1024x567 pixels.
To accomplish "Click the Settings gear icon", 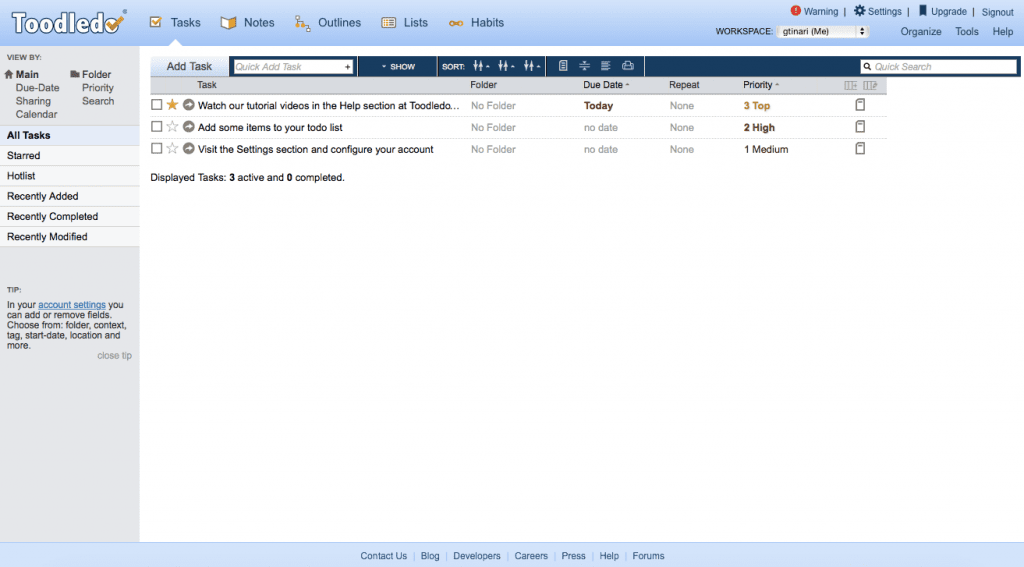I will (859, 10).
